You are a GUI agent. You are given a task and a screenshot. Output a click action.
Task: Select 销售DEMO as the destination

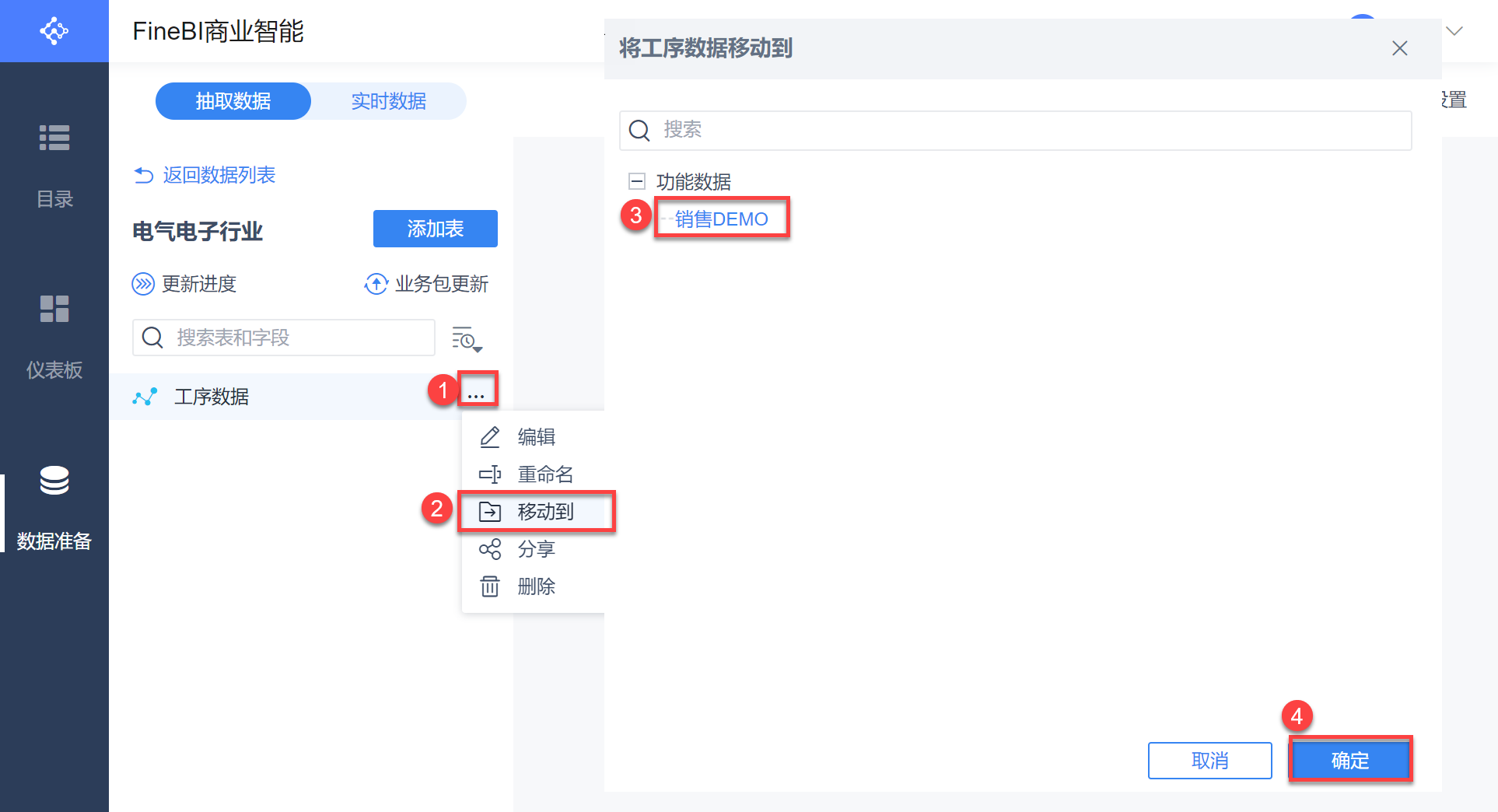721,219
